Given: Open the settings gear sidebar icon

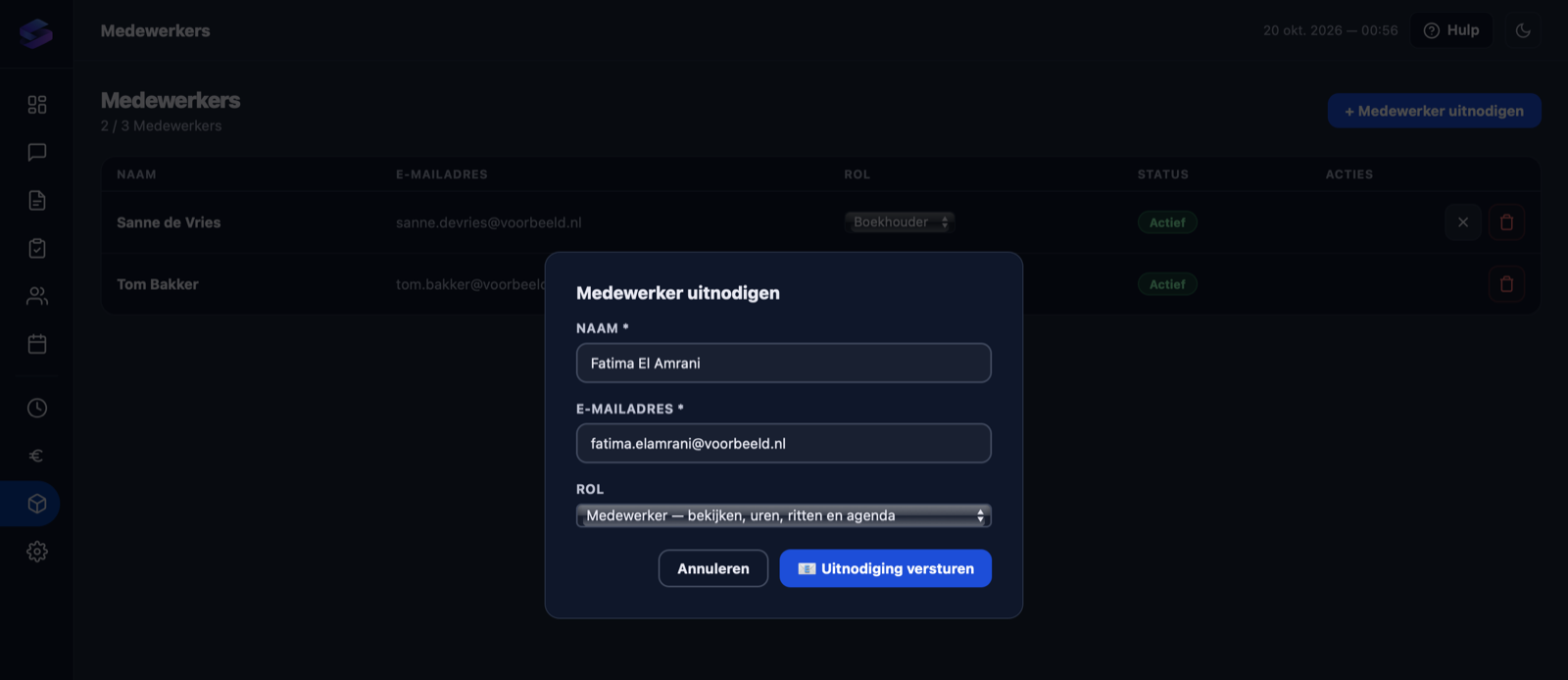Looking at the screenshot, I should pos(37,552).
